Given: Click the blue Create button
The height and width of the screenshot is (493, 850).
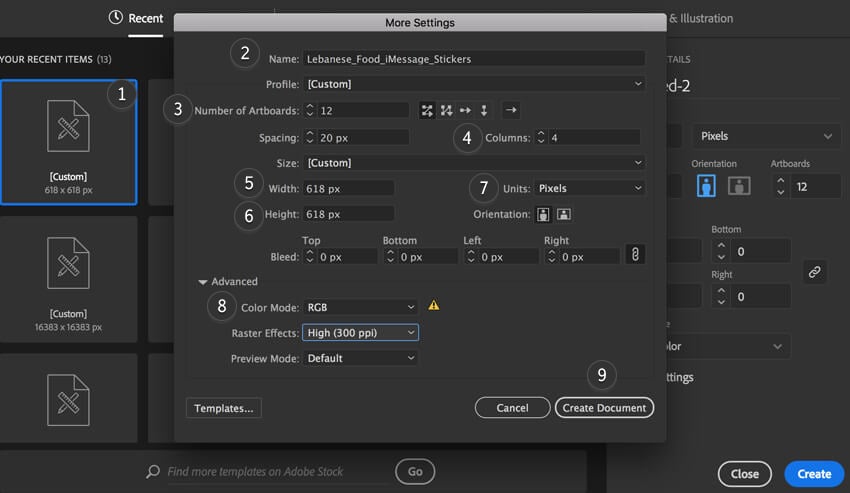Looking at the screenshot, I should click(814, 474).
